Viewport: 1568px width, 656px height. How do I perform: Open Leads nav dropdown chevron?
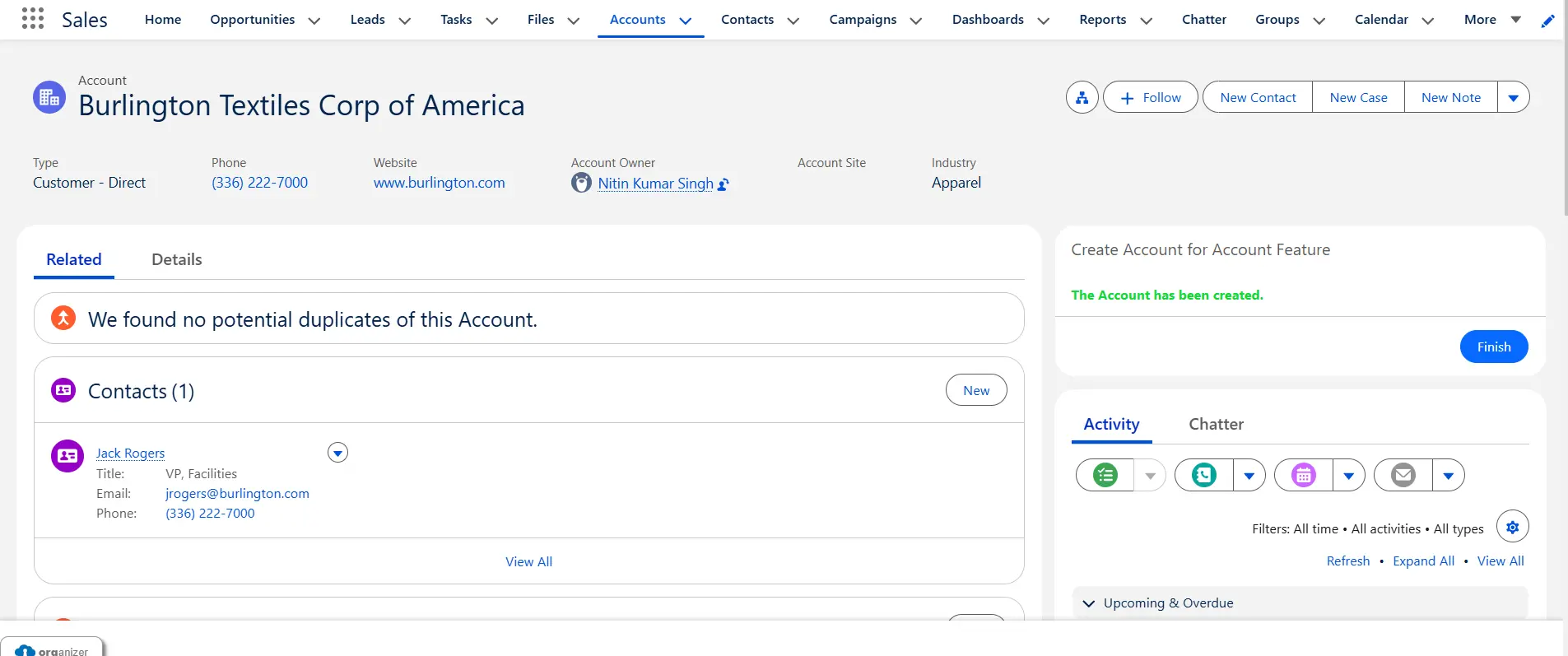coord(404,21)
